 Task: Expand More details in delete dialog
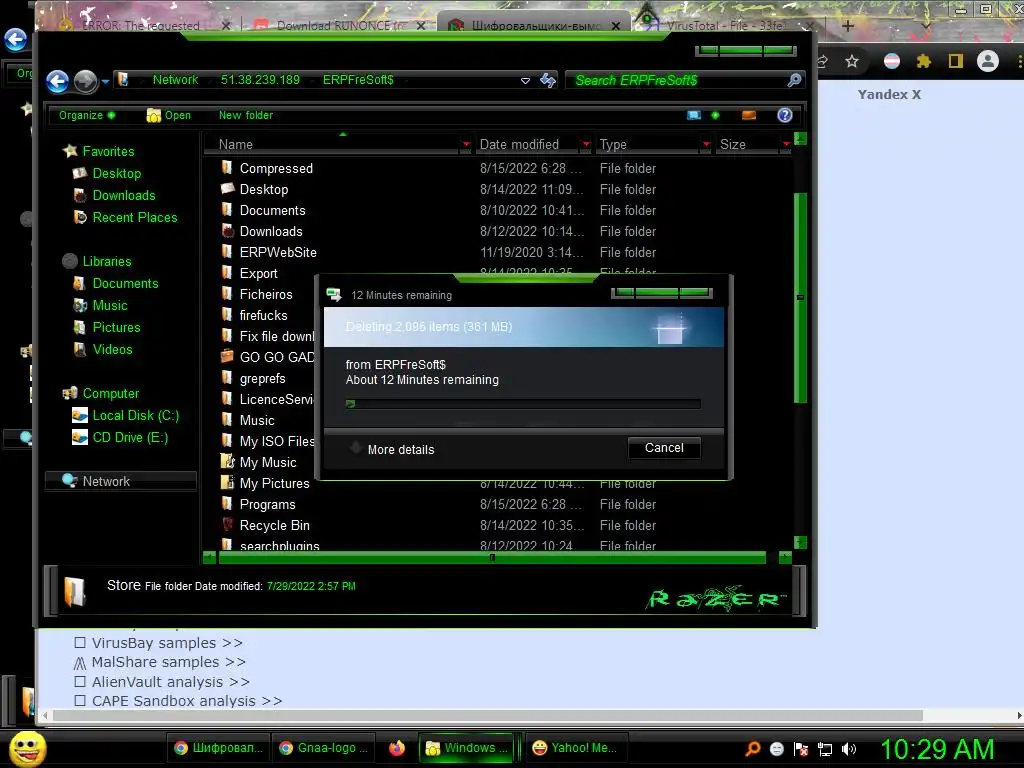click(x=392, y=449)
